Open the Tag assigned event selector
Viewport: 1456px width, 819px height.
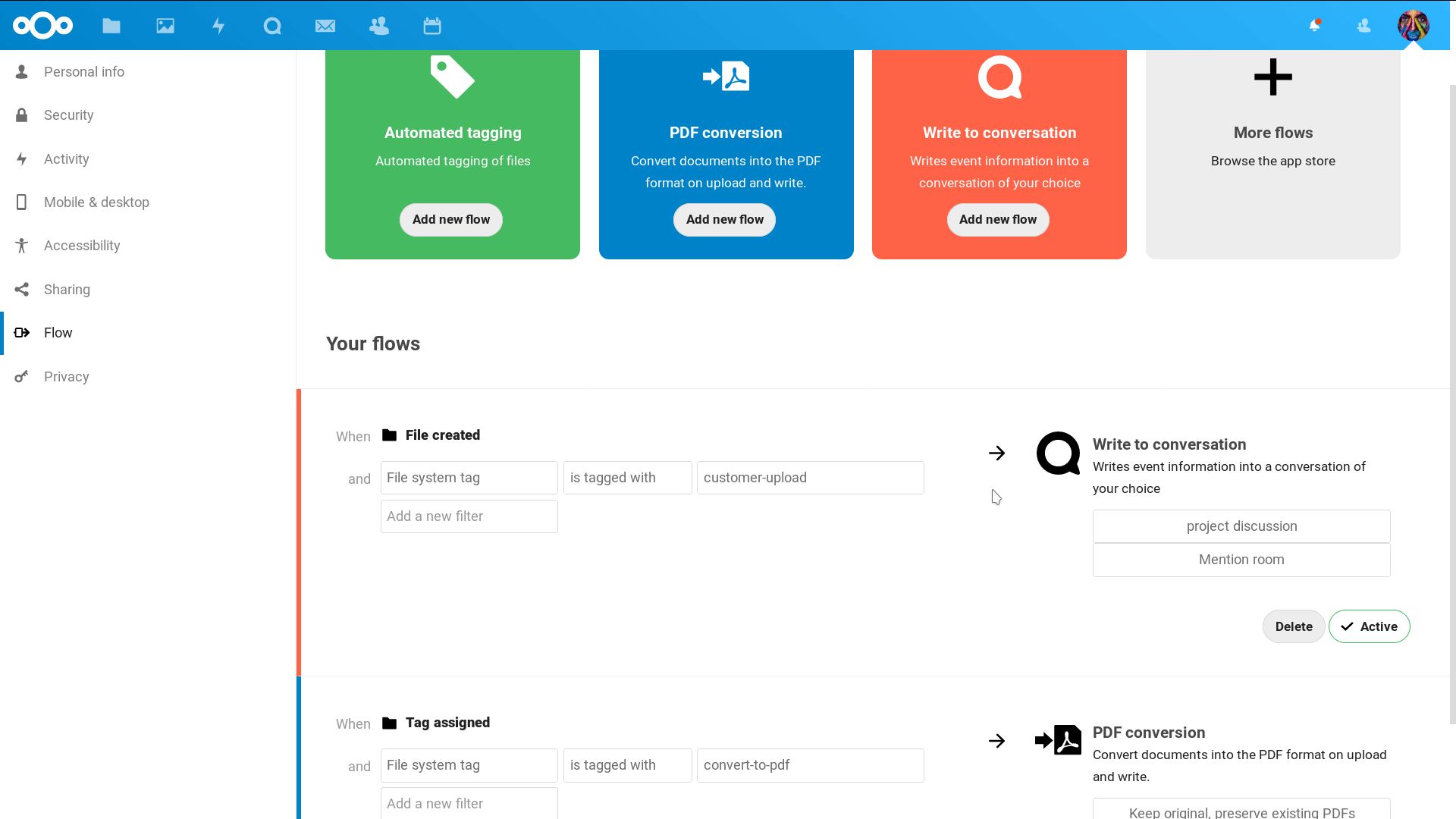(x=447, y=723)
